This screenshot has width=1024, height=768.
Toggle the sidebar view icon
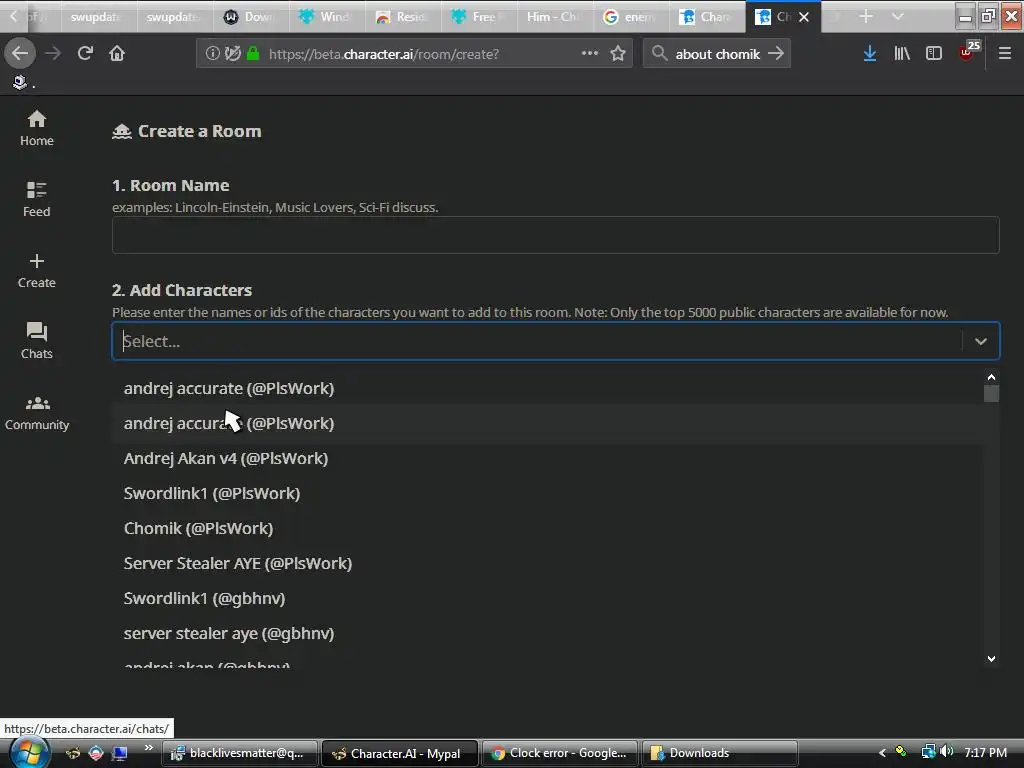[934, 54]
